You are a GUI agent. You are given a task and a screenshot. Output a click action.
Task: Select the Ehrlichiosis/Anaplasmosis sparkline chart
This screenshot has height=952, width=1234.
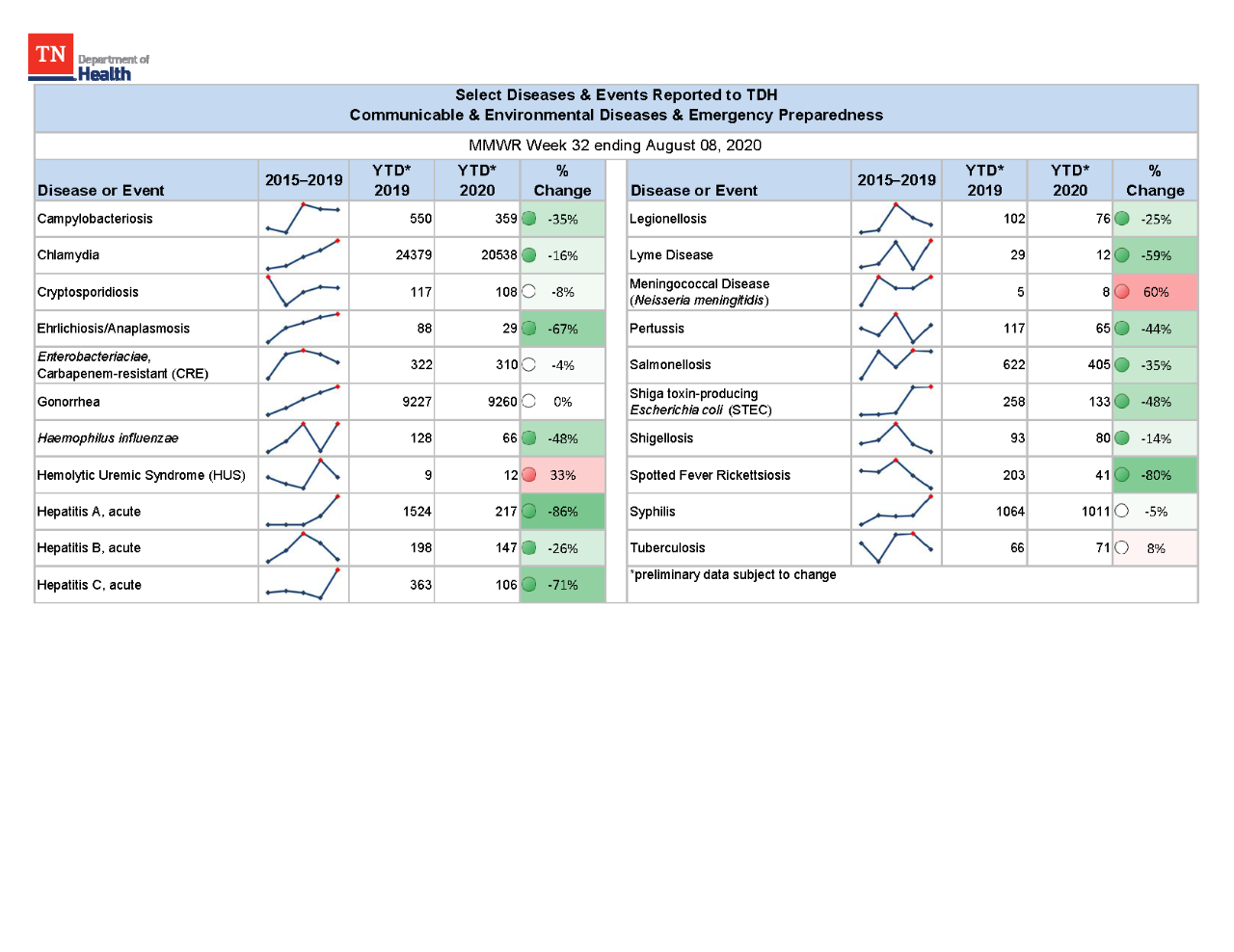(303, 329)
